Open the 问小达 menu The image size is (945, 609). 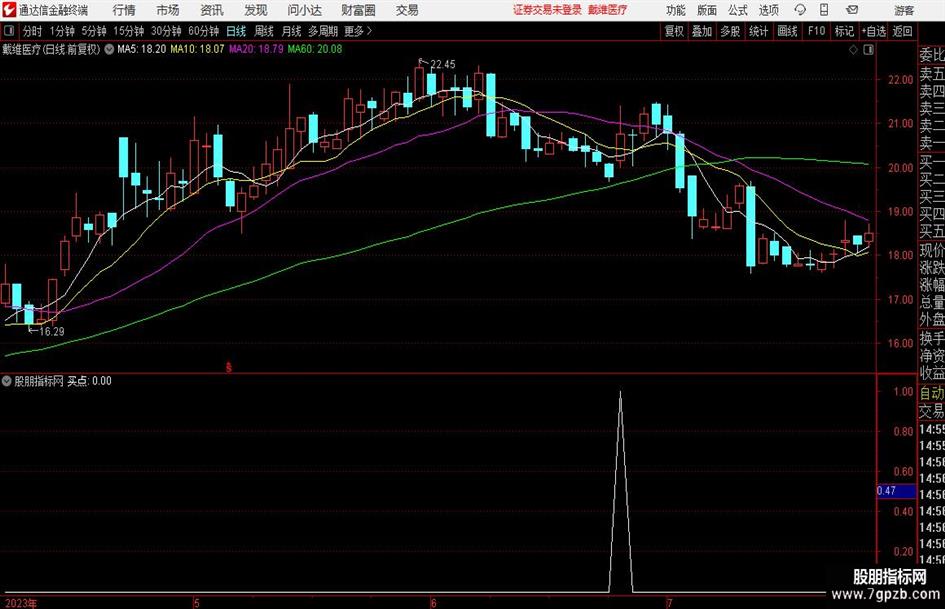pos(304,10)
